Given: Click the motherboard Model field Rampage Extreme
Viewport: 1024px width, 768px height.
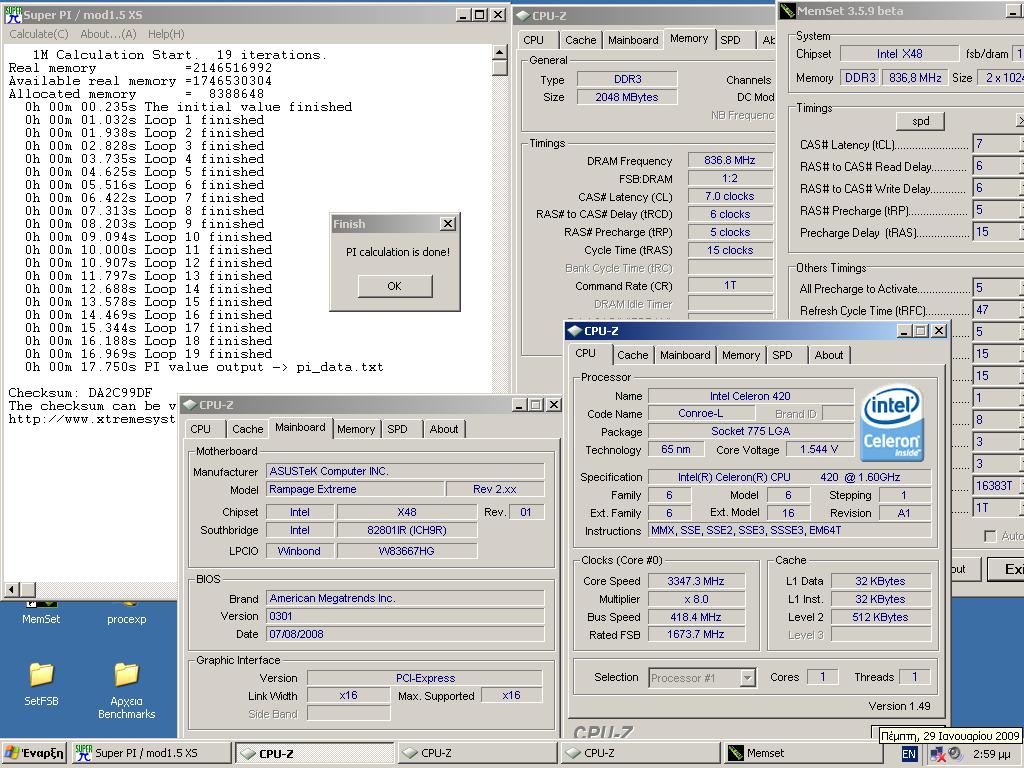Looking at the screenshot, I should click(355, 489).
